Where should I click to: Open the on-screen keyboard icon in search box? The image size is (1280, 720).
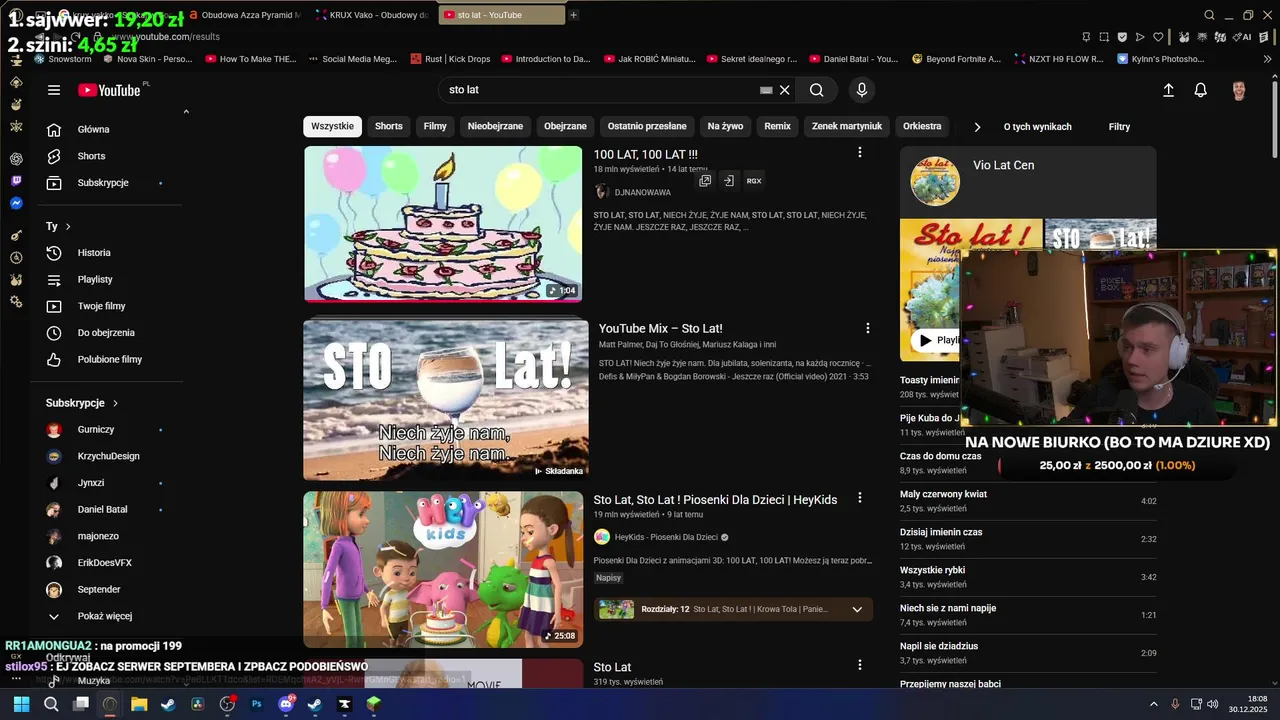(x=766, y=90)
